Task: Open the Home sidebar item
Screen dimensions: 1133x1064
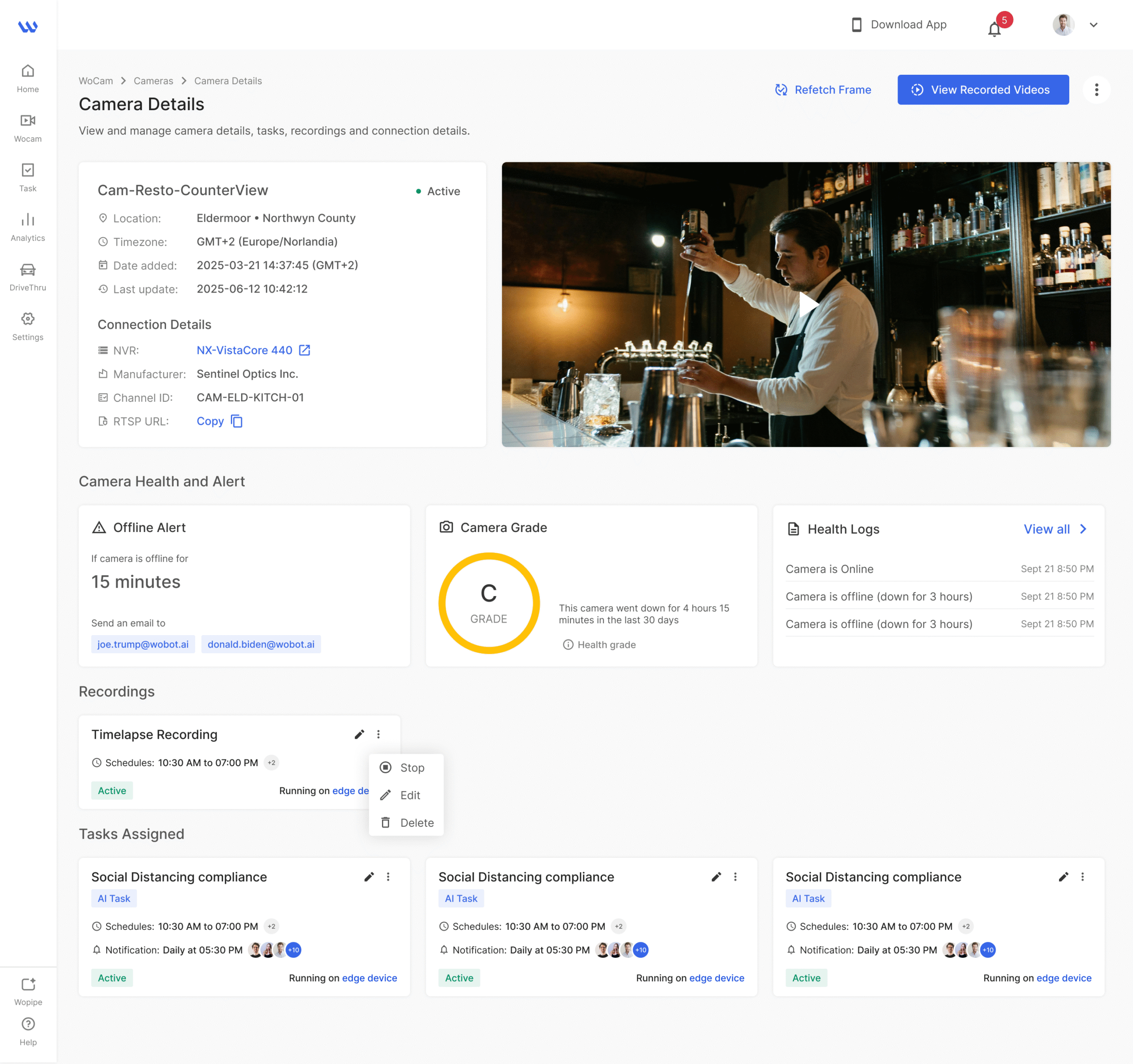Action: pos(27,79)
